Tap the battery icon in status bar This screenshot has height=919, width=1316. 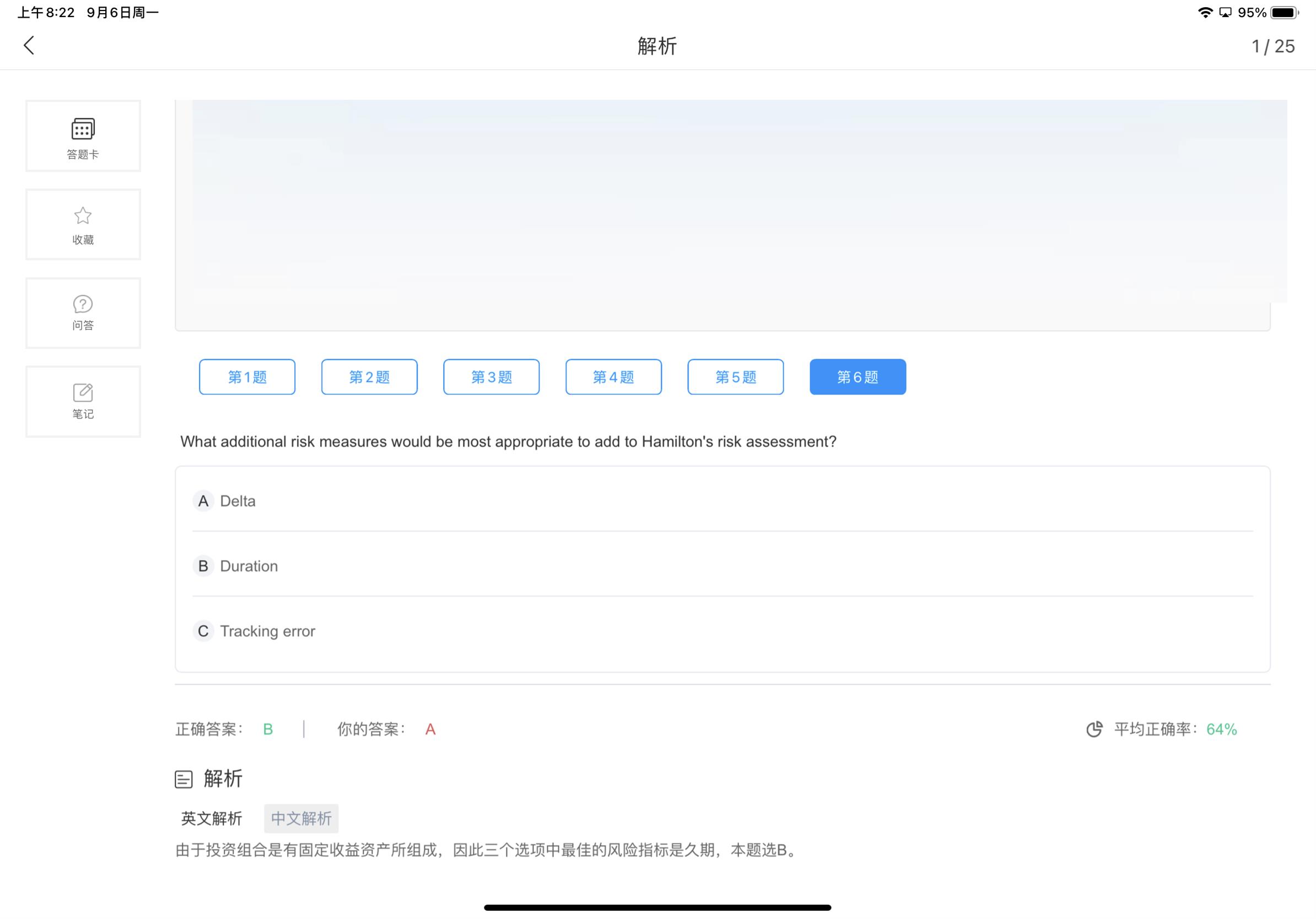(1284, 13)
